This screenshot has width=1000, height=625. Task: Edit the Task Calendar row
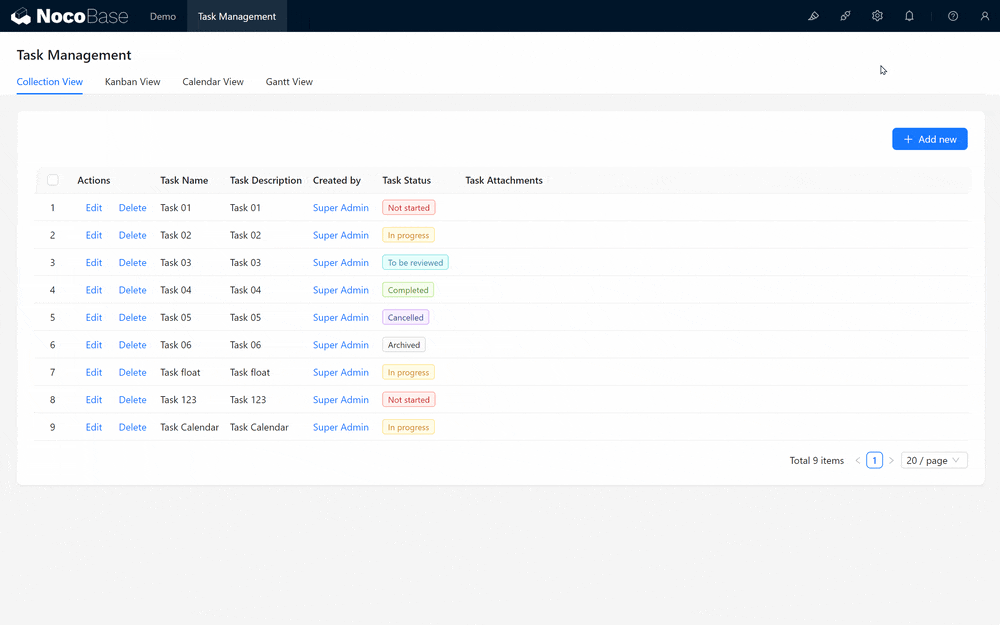point(94,427)
